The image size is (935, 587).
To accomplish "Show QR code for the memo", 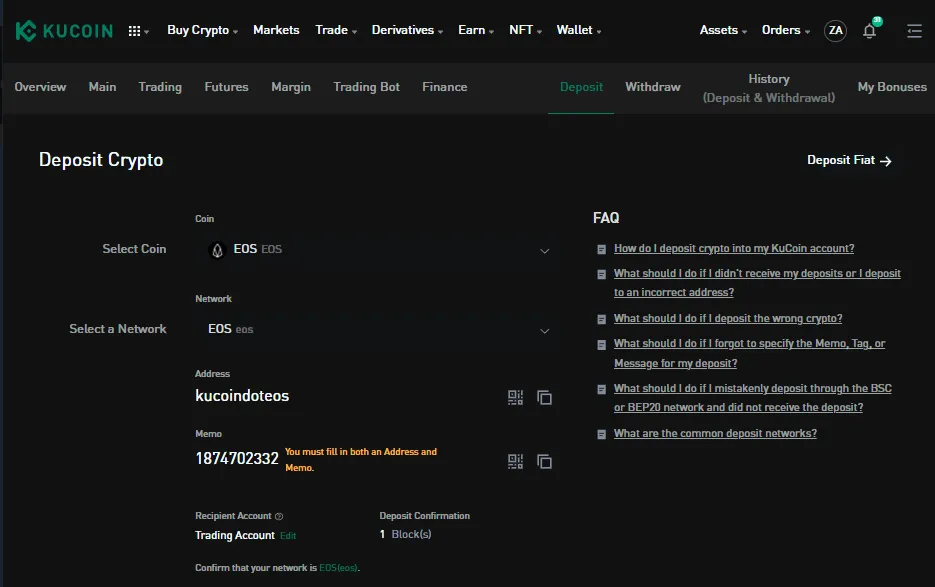I will click(x=515, y=461).
